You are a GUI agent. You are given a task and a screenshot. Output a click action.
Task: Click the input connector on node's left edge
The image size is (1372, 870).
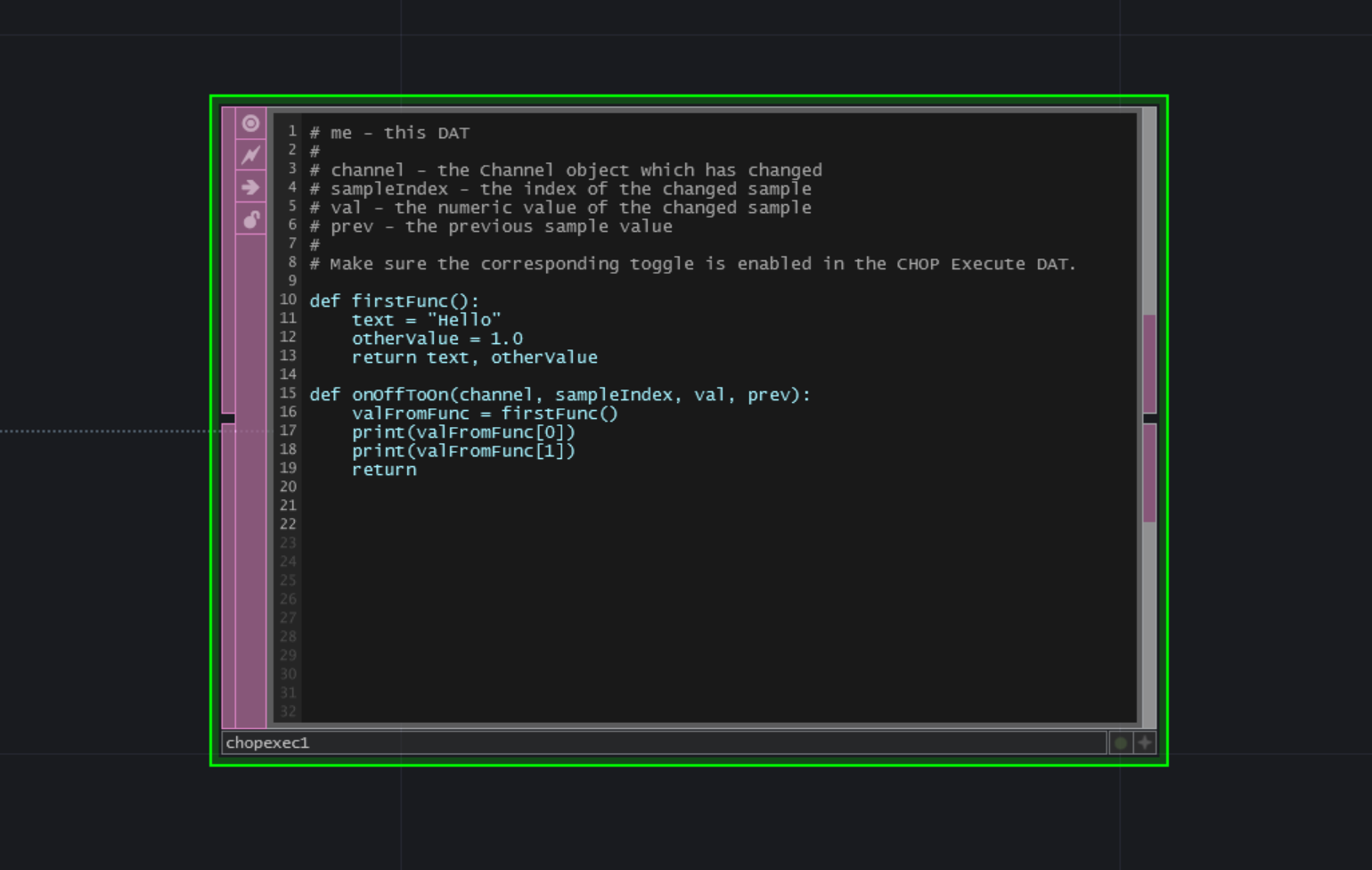[x=228, y=418]
